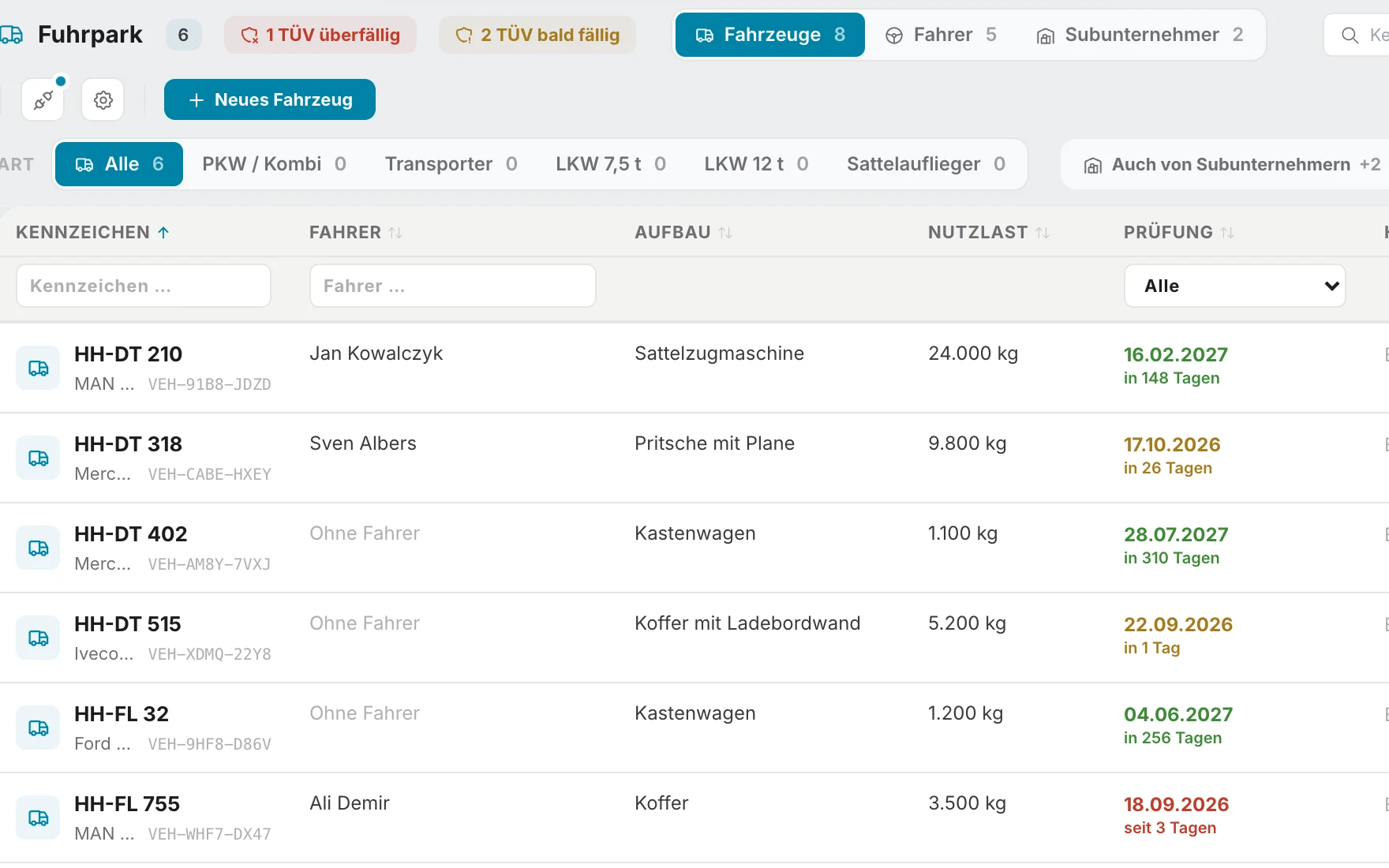This screenshot has width=1389, height=868.
Task: Click driver name Jan Kowalczyk
Action: click(376, 354)
